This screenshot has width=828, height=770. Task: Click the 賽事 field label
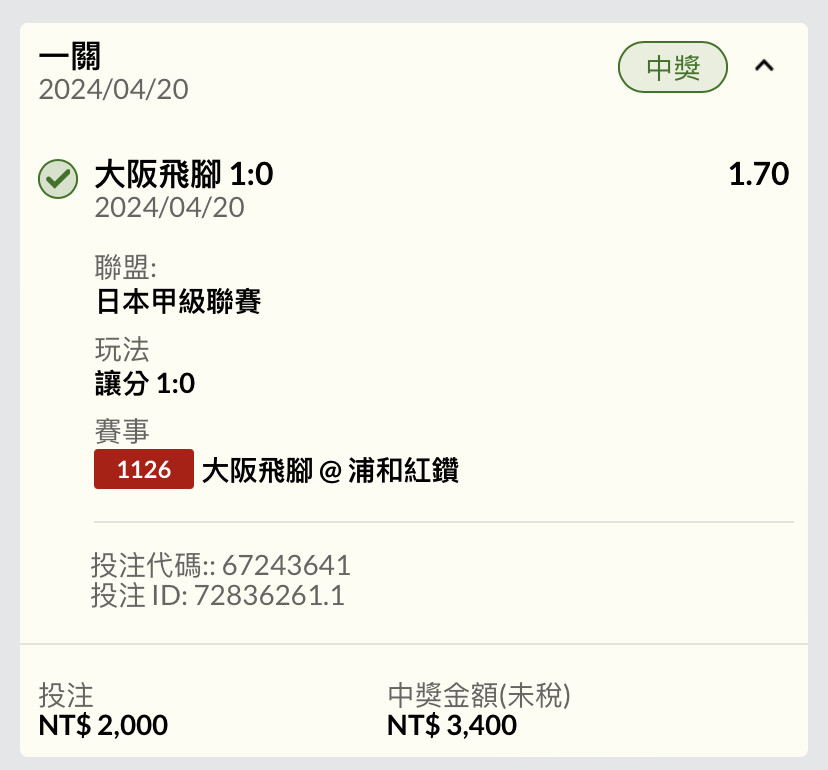tap(122, 430)
